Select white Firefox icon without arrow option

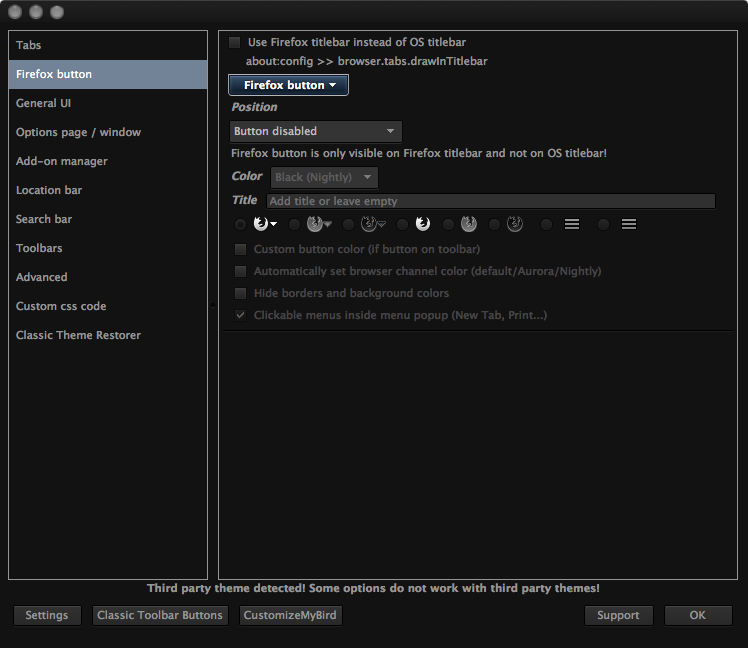pyautogui.click(x=403, y=224)
